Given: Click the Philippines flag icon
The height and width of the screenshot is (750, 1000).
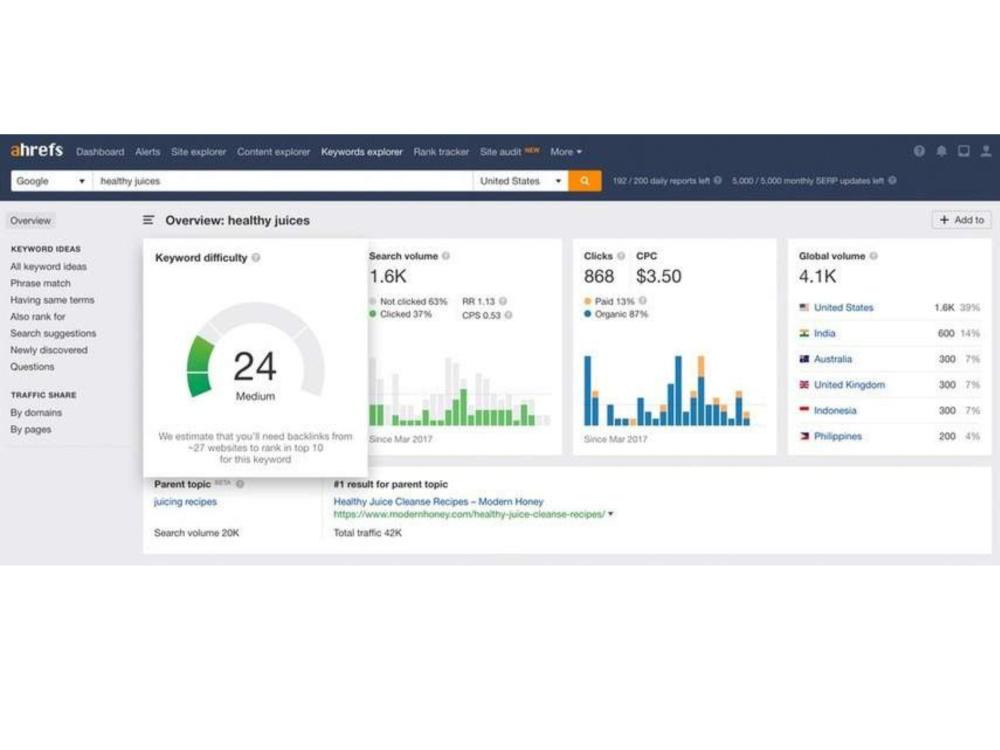Looking at the screenshot, I should [x=804, y=436].
